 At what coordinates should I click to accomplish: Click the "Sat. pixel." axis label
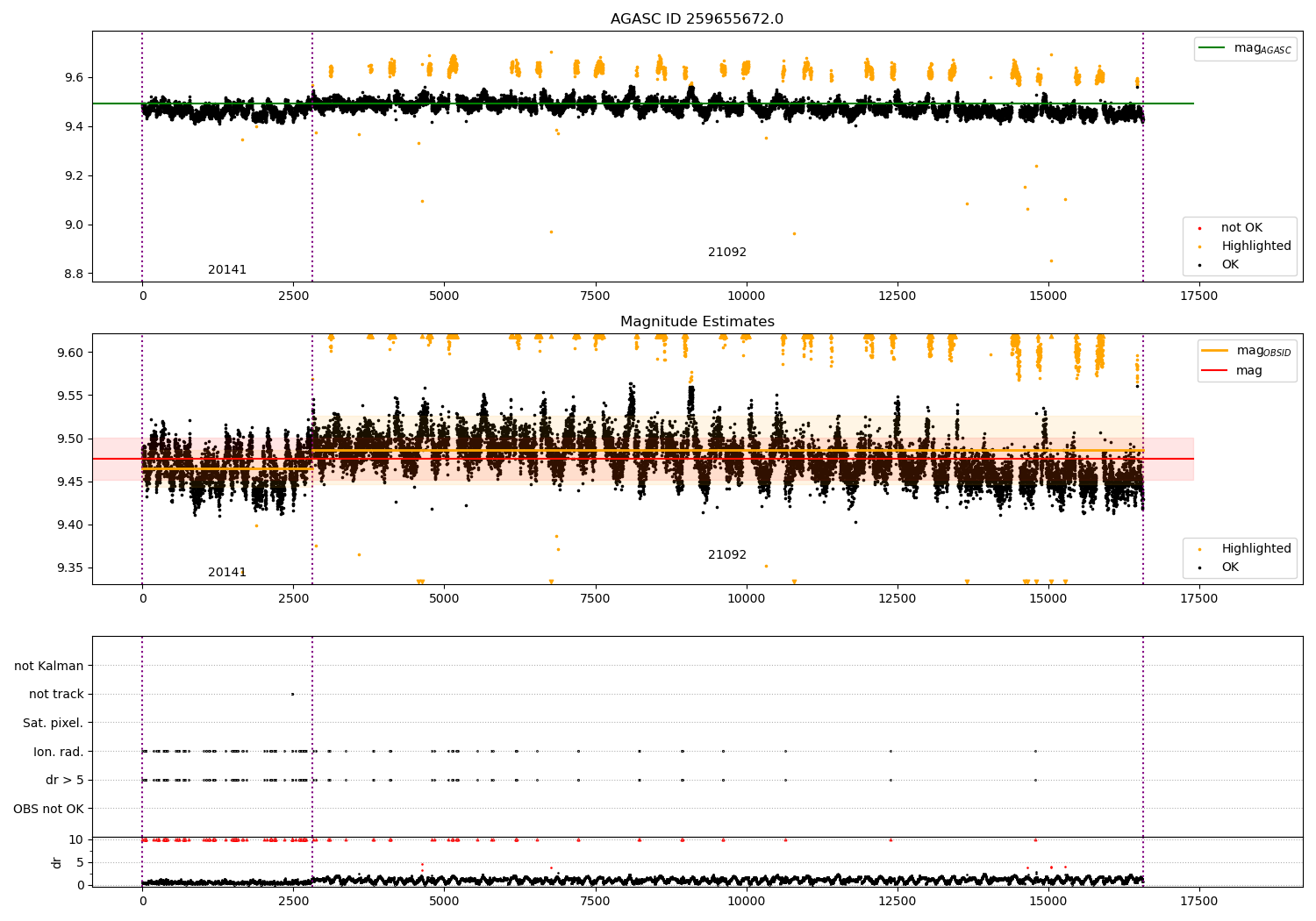tap(53, 723)
